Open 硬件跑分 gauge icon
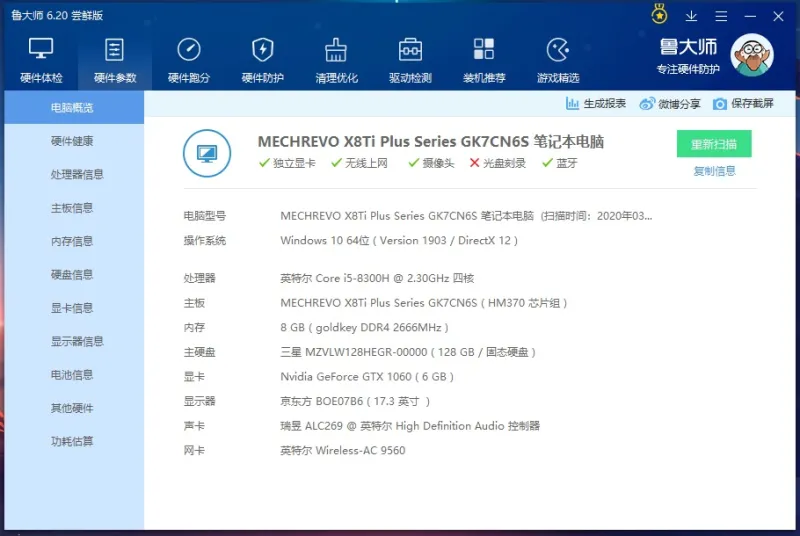The width and height of the screenshot is (800, 536). coord(189,49)
